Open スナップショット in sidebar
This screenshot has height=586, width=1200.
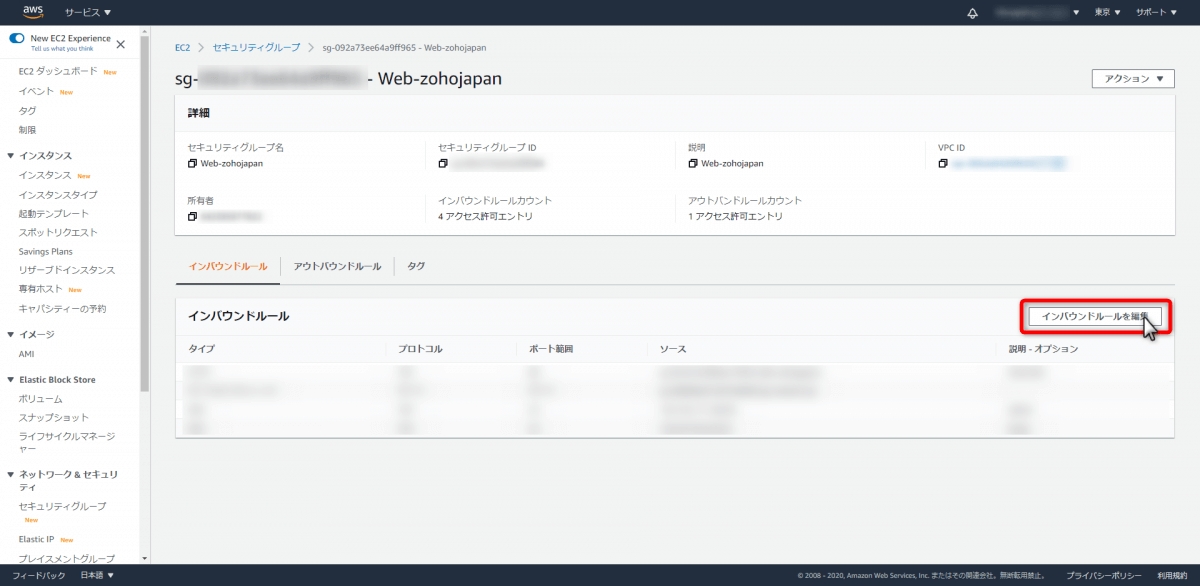click(x=53, y=418)
